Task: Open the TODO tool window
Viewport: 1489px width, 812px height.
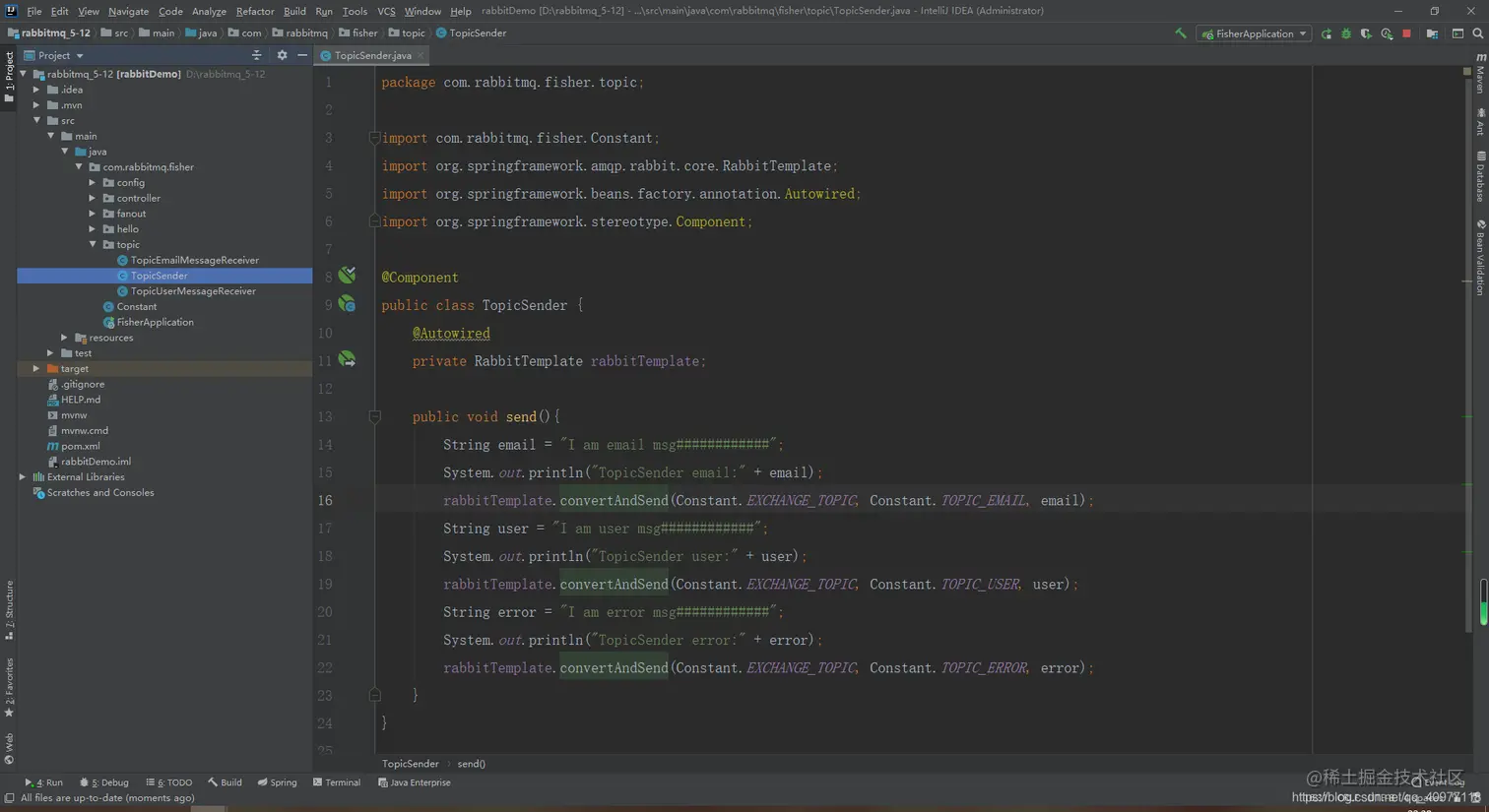Action: (168, 782)
